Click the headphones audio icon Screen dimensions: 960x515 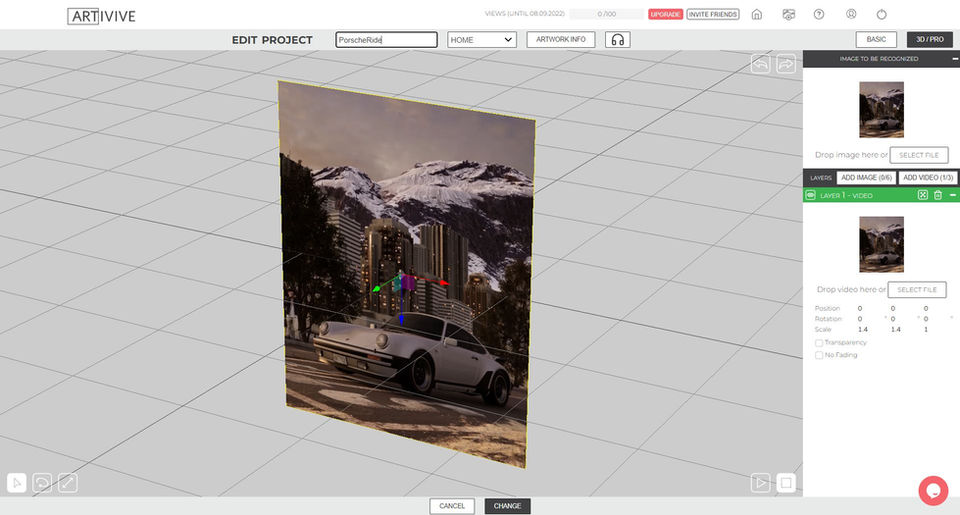(x=618, y=40)
